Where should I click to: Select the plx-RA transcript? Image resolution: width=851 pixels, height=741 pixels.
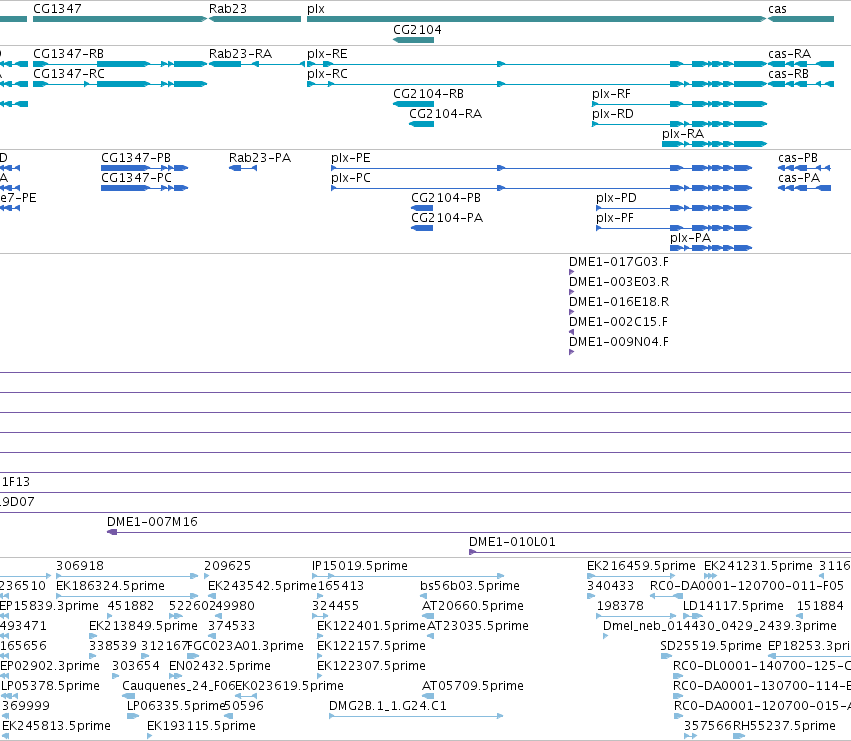click(714, 144)
